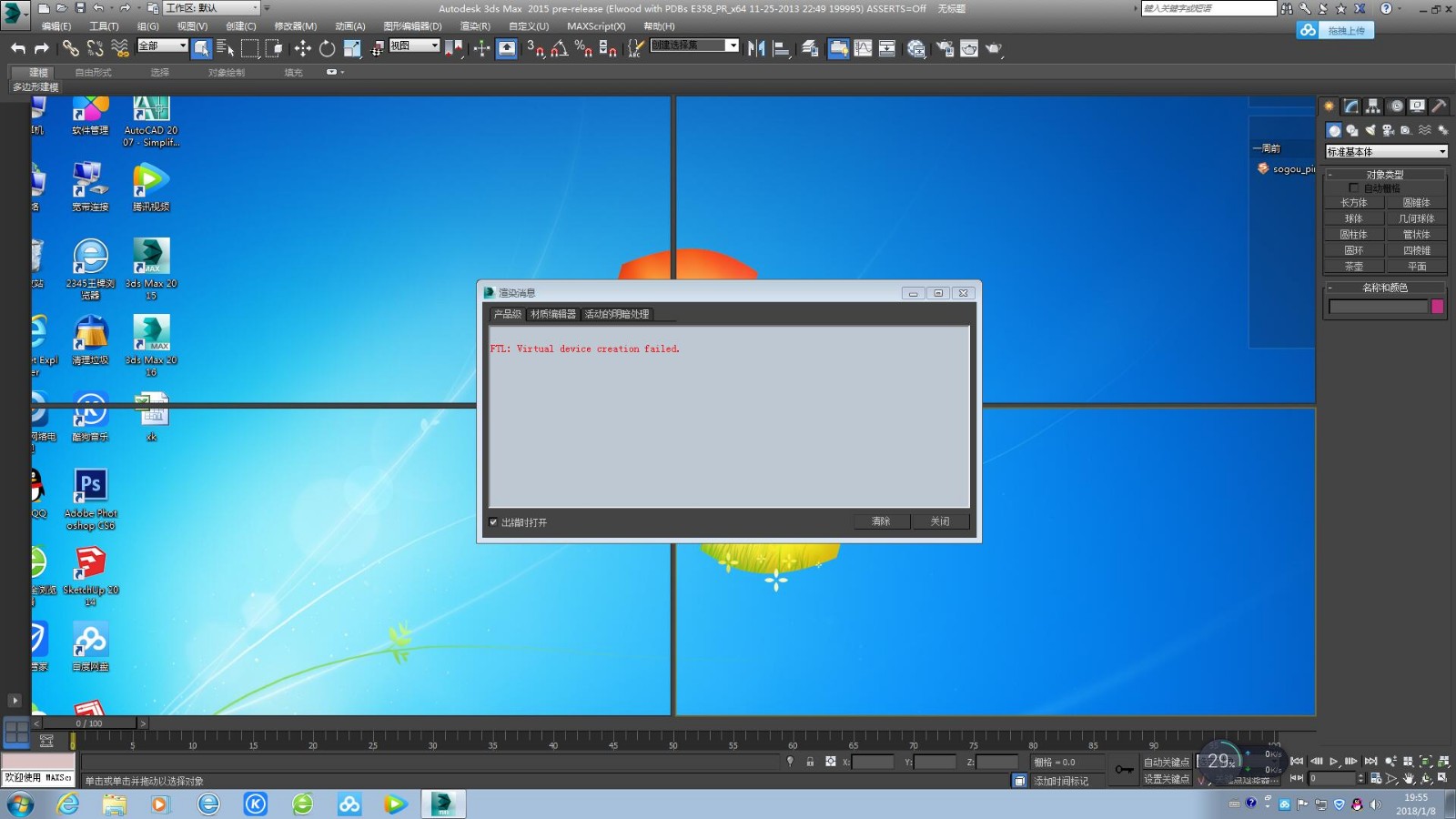
Task: Select the Space Warps category icon
Action: [1425, 130]
